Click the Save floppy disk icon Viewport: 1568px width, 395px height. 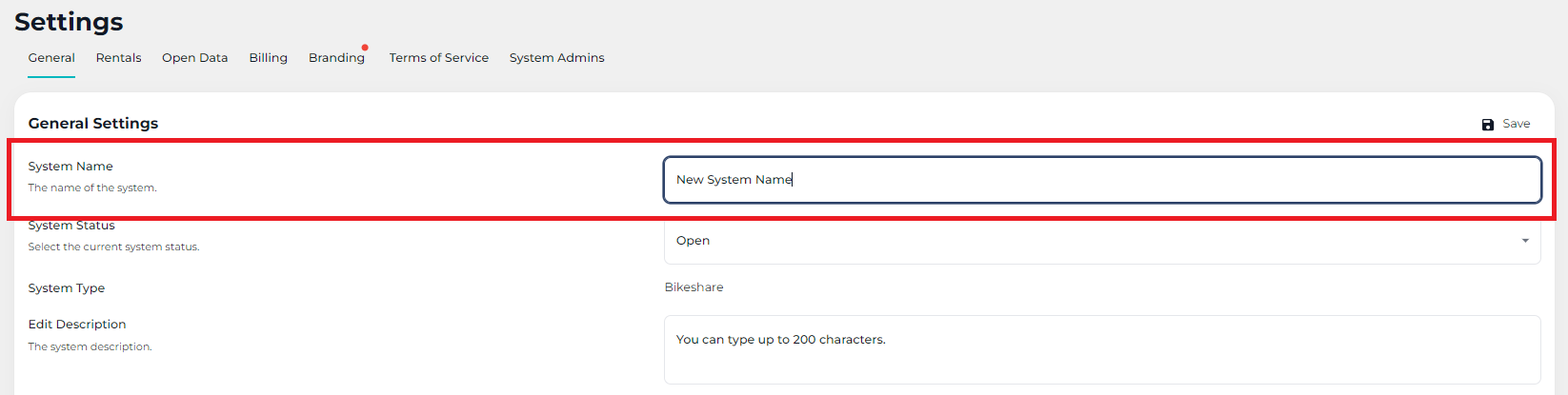point(1487,125)
